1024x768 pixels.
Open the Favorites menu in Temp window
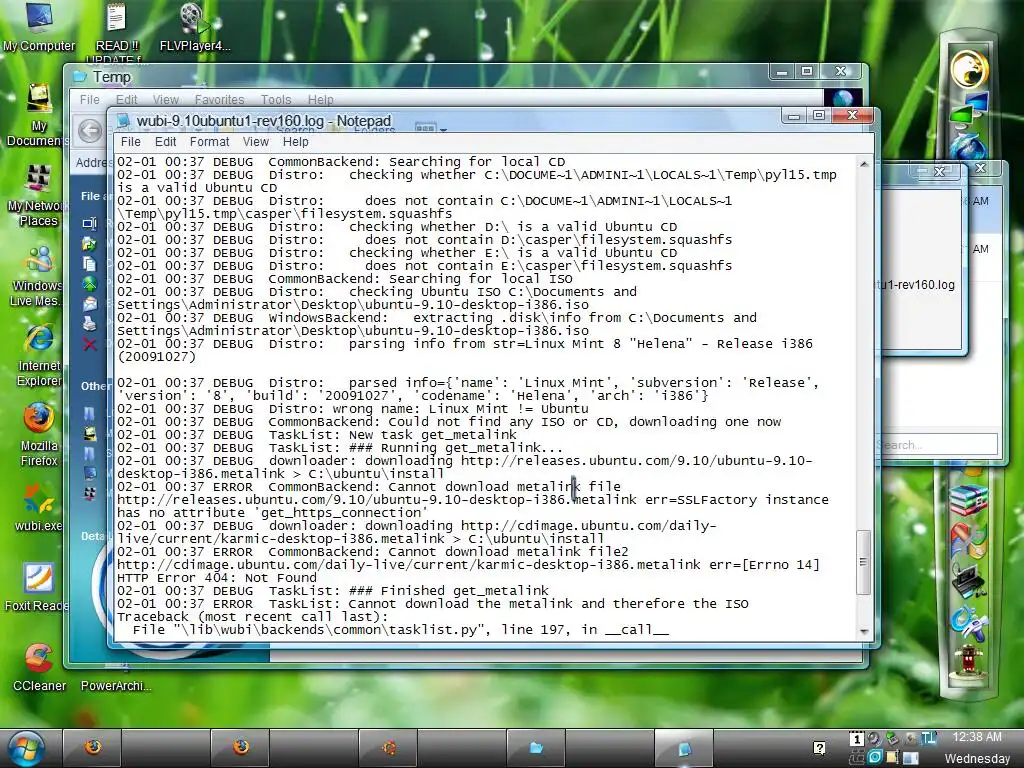point(219,99)
